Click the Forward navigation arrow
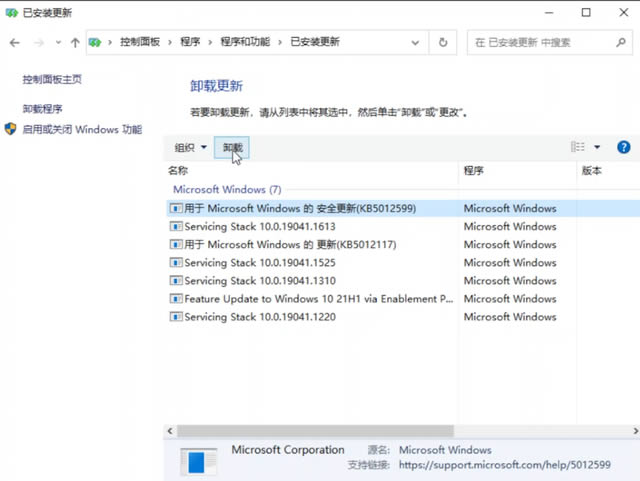 click(39, 42)
